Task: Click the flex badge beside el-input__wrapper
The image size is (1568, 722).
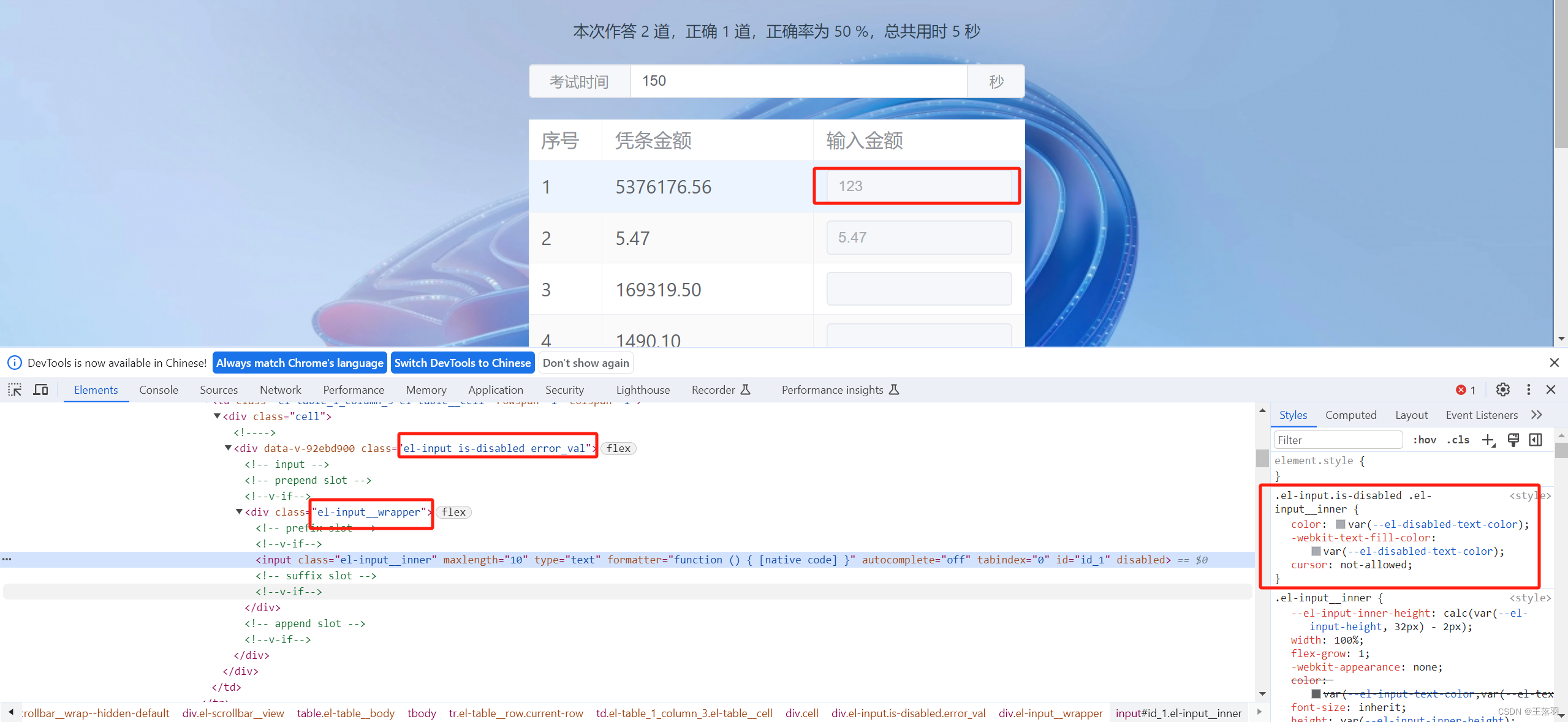Action: click(453, 512)
